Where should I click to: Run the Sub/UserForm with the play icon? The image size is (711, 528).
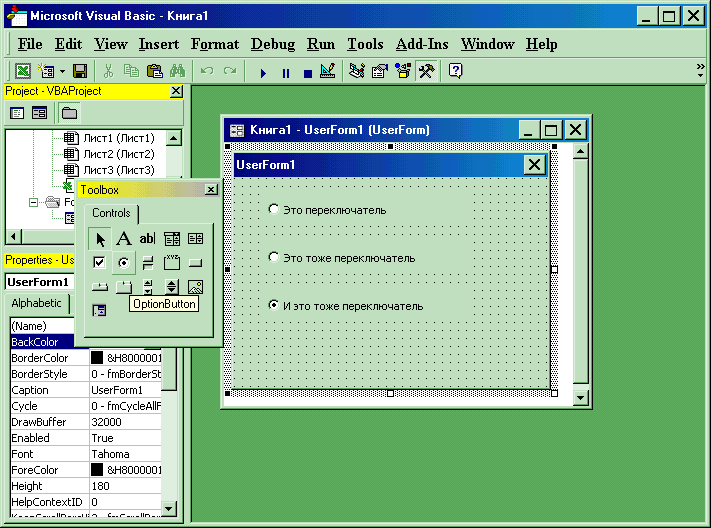(x=263, y=73)
